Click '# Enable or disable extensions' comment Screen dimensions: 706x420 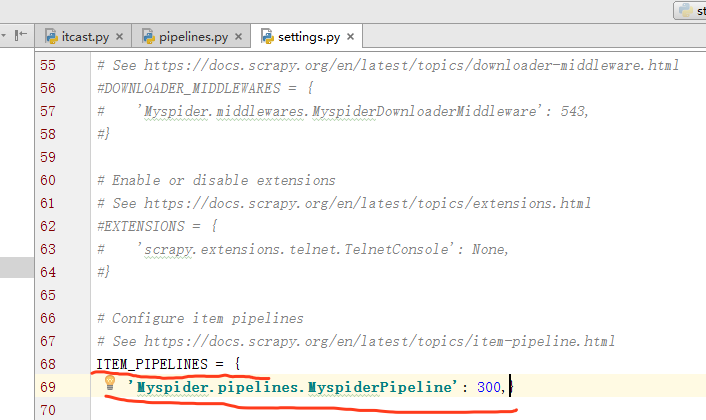pos(217,180)
